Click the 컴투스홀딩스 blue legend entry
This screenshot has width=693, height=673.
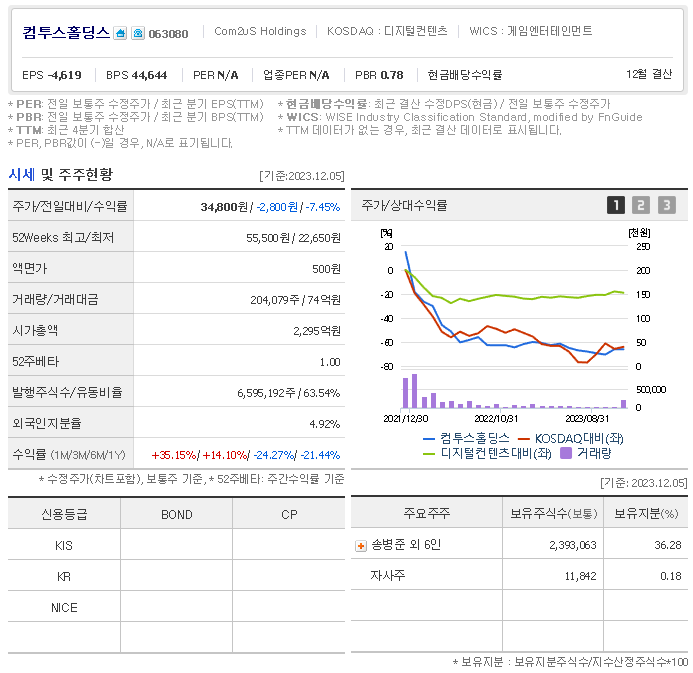pyautogui.click(x=466, y=438)
